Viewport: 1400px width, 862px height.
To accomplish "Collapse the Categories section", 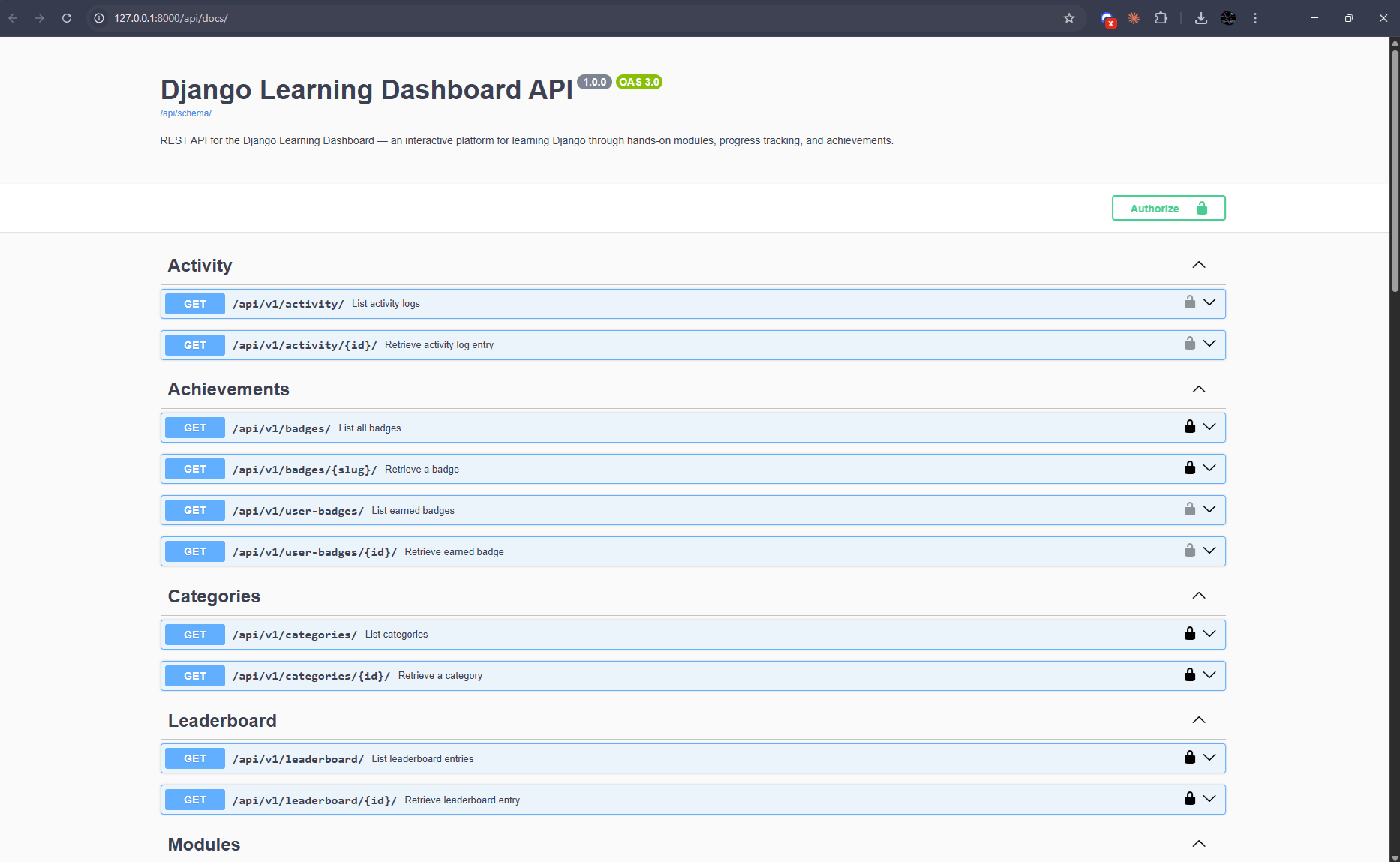I will 1199,596.
